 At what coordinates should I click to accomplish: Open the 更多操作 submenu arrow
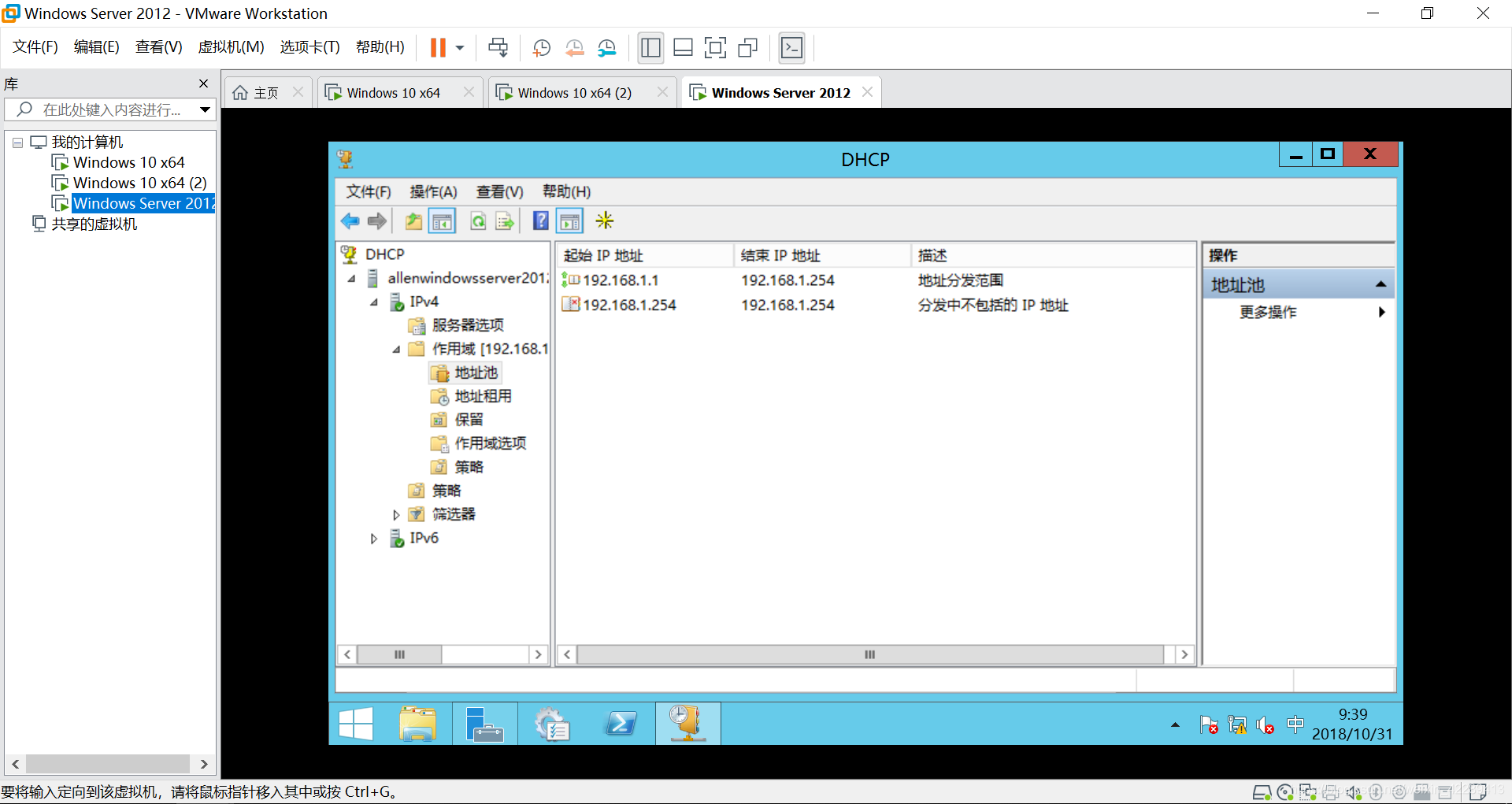point(1382,313)
